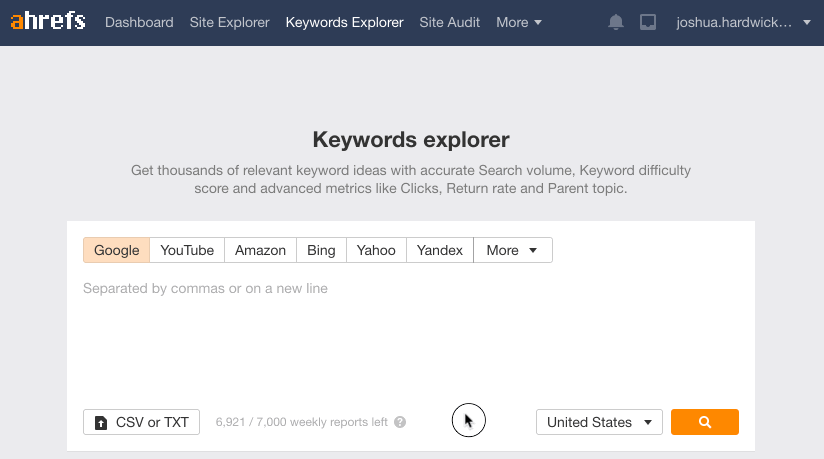
Task: Click the help question mark icon
Action: [x=400, y=422]
